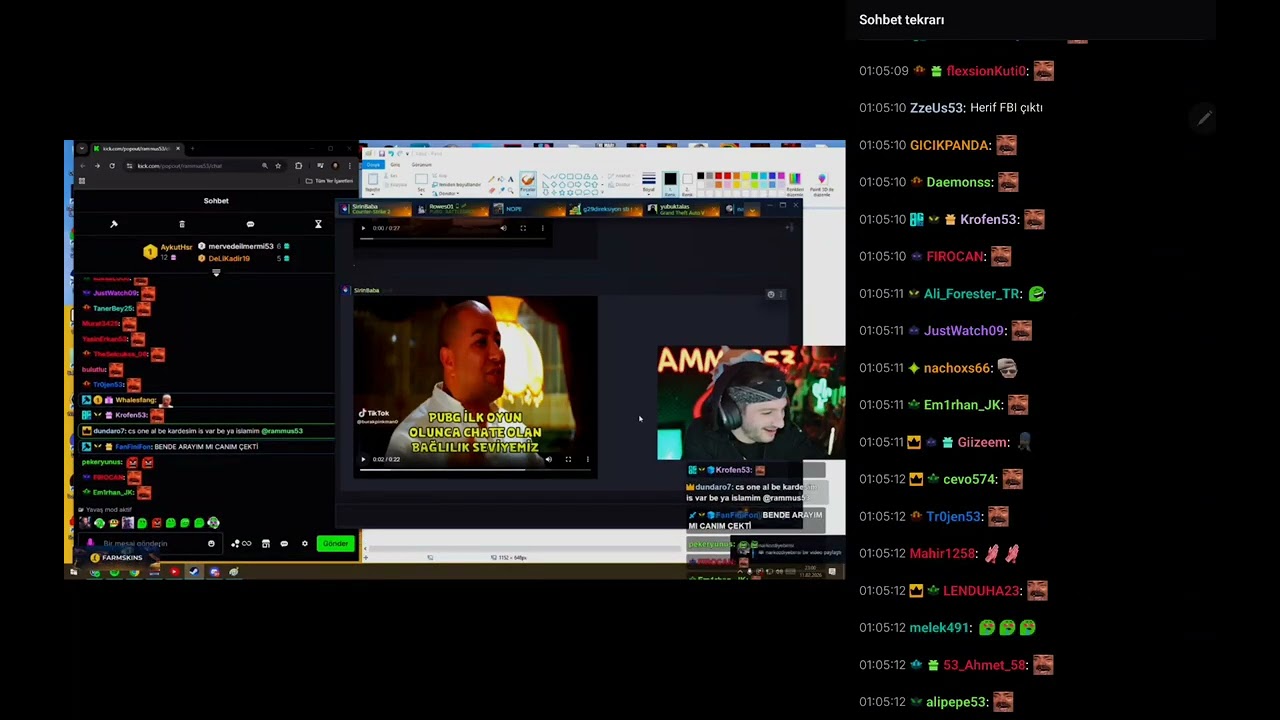1280x720 pixels.
Task: Open more options on the TikTok video player
Action: coord(587,459)
